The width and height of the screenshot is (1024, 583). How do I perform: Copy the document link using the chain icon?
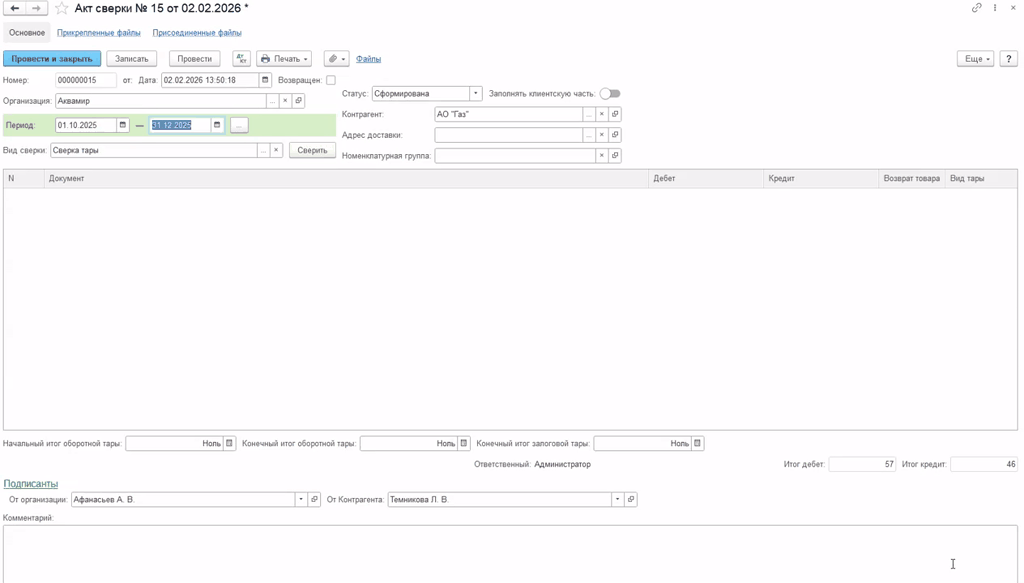pyautogui.click(x=976, y=8)
